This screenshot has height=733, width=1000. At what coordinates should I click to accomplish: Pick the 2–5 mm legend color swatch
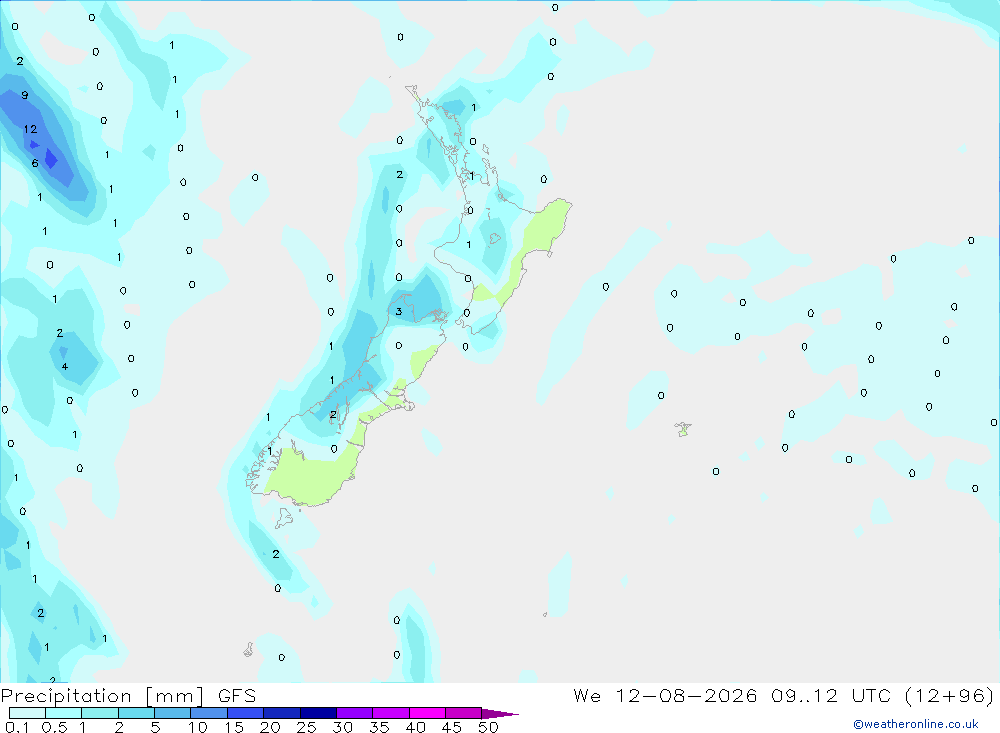click(136, 713)
